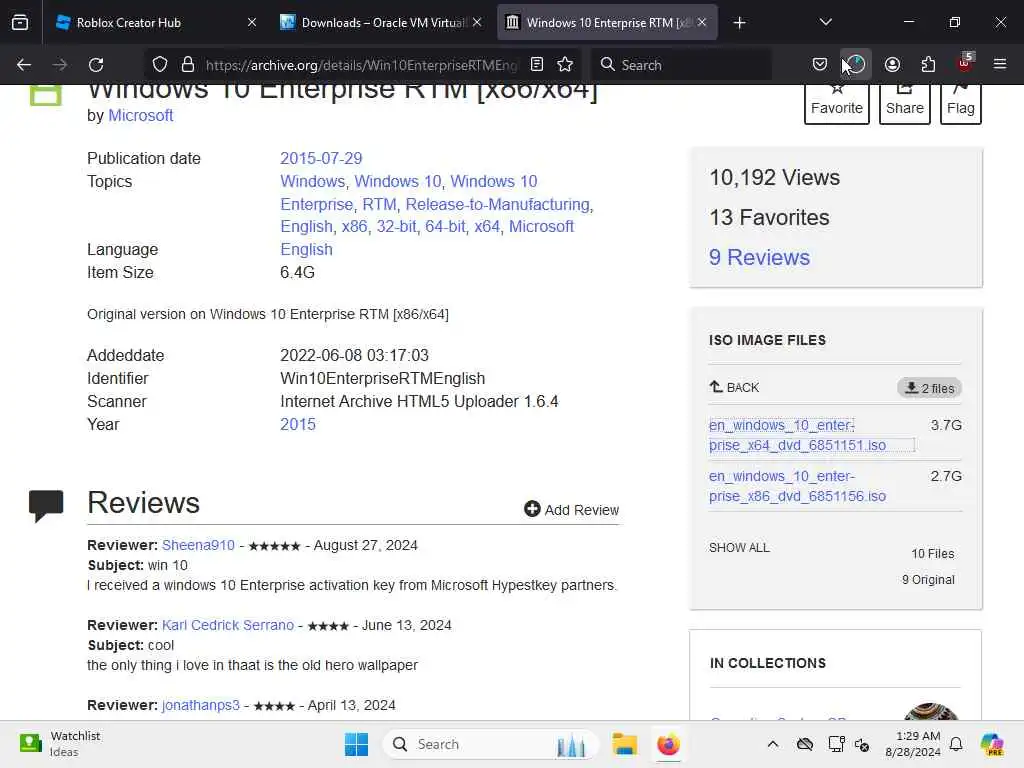Go back with the browser back arrow
This screenshot has width=1024, height=768.
24,65
